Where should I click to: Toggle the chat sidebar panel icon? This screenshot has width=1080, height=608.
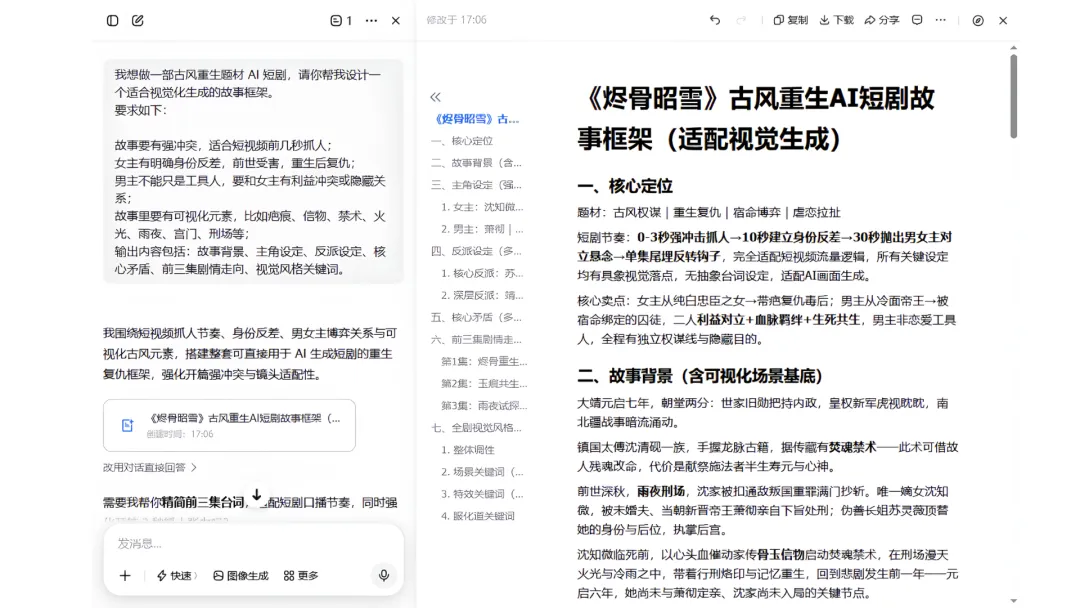point(112,21)
